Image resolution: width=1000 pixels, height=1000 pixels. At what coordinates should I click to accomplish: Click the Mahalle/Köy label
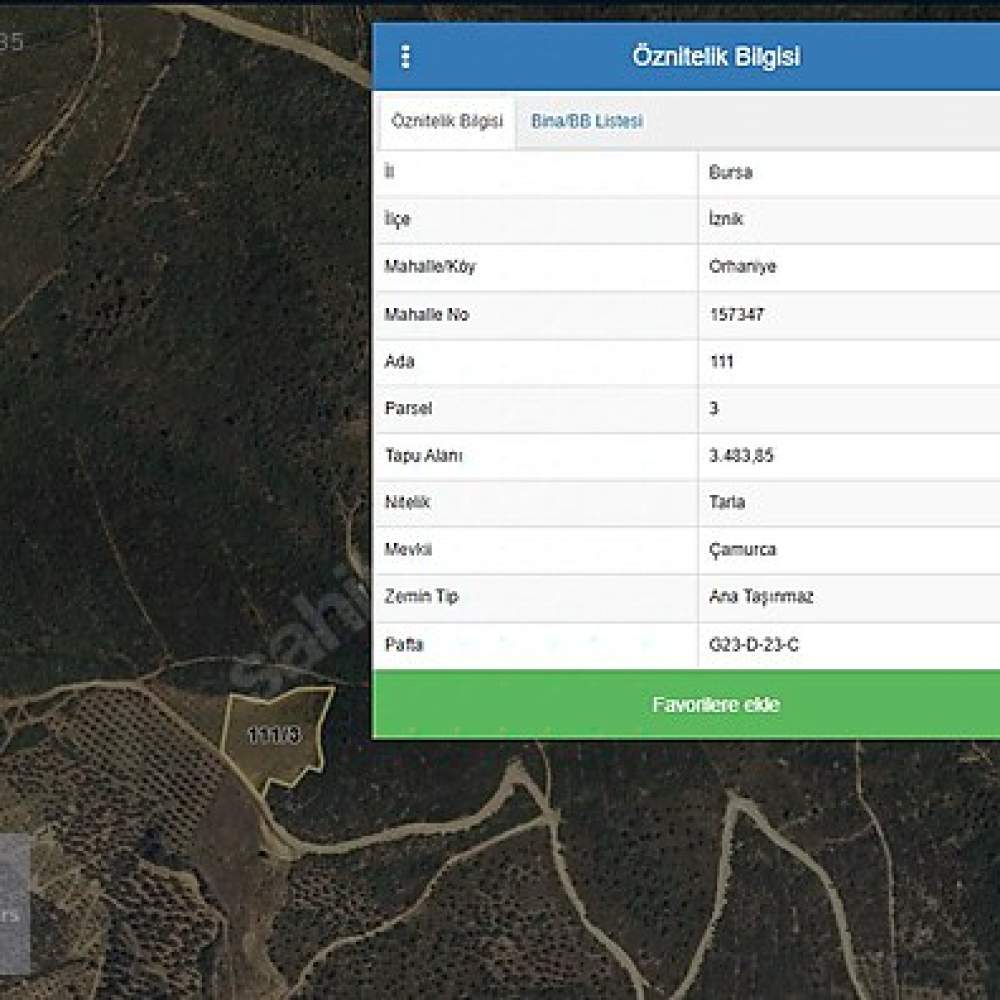[x=430, y=267]
